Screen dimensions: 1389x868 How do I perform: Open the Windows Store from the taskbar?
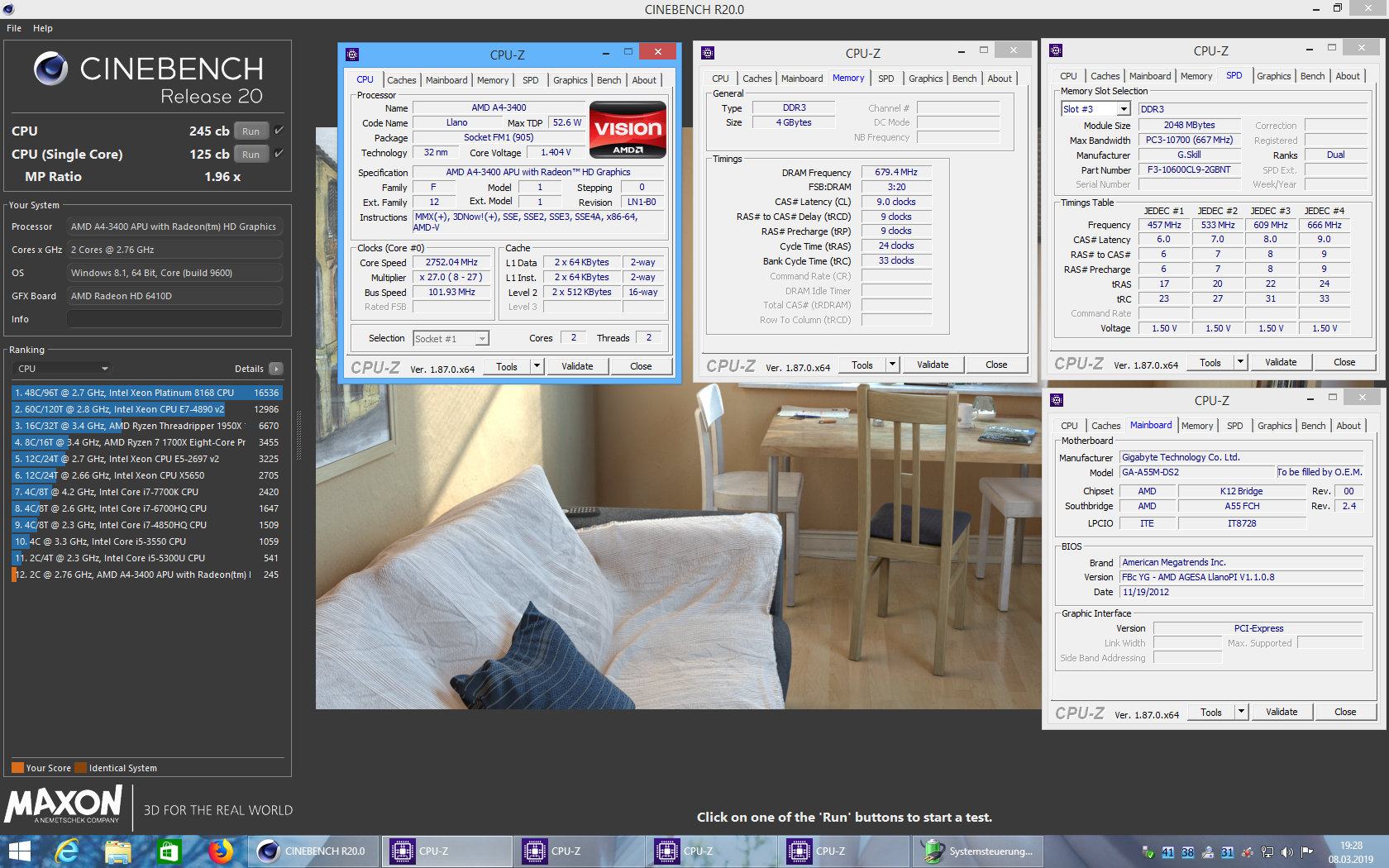[x=169, y=851]
